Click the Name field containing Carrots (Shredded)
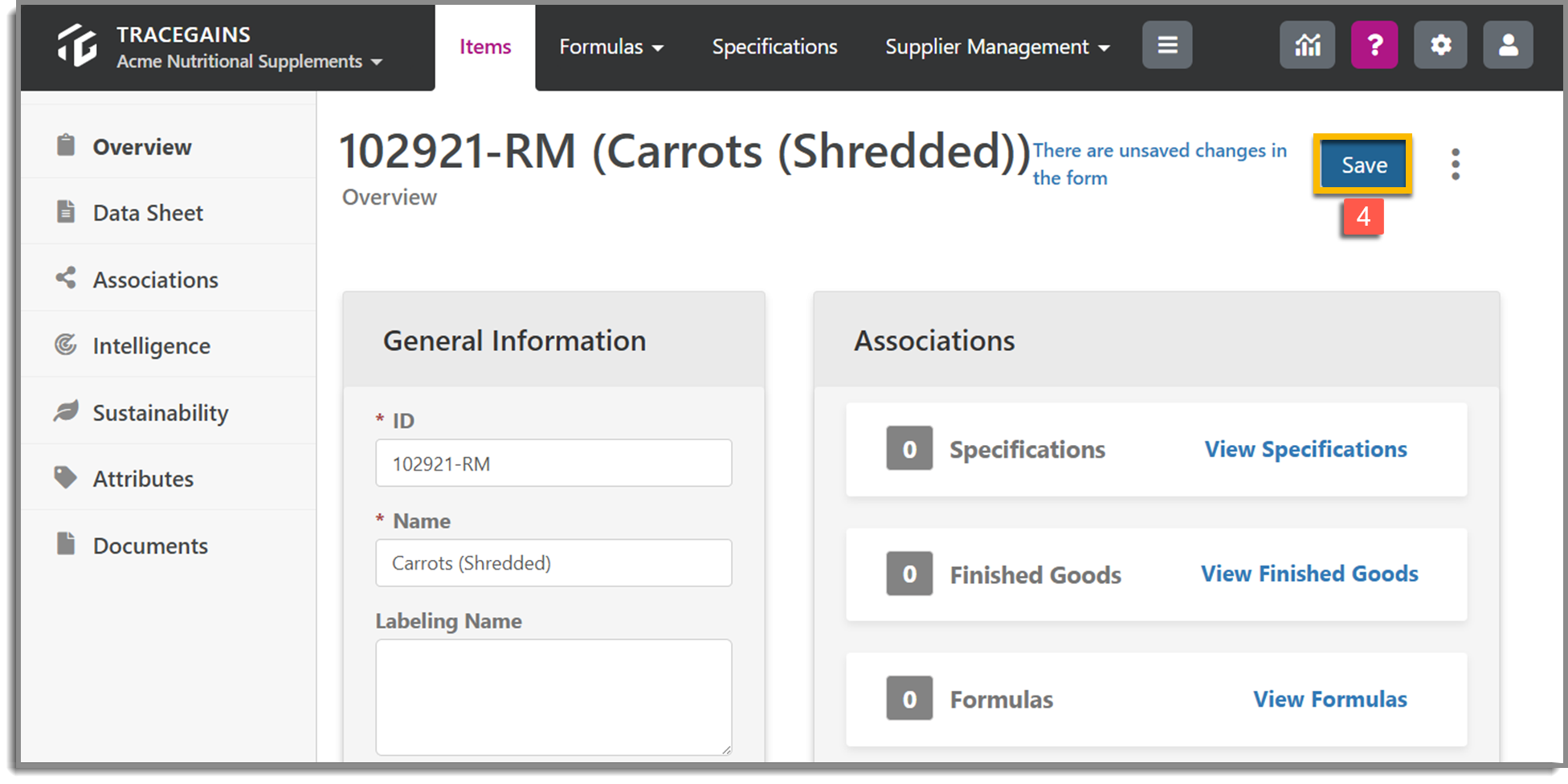Image resolution: width=1568 pixels, height=784 pixels. [553, 562]
